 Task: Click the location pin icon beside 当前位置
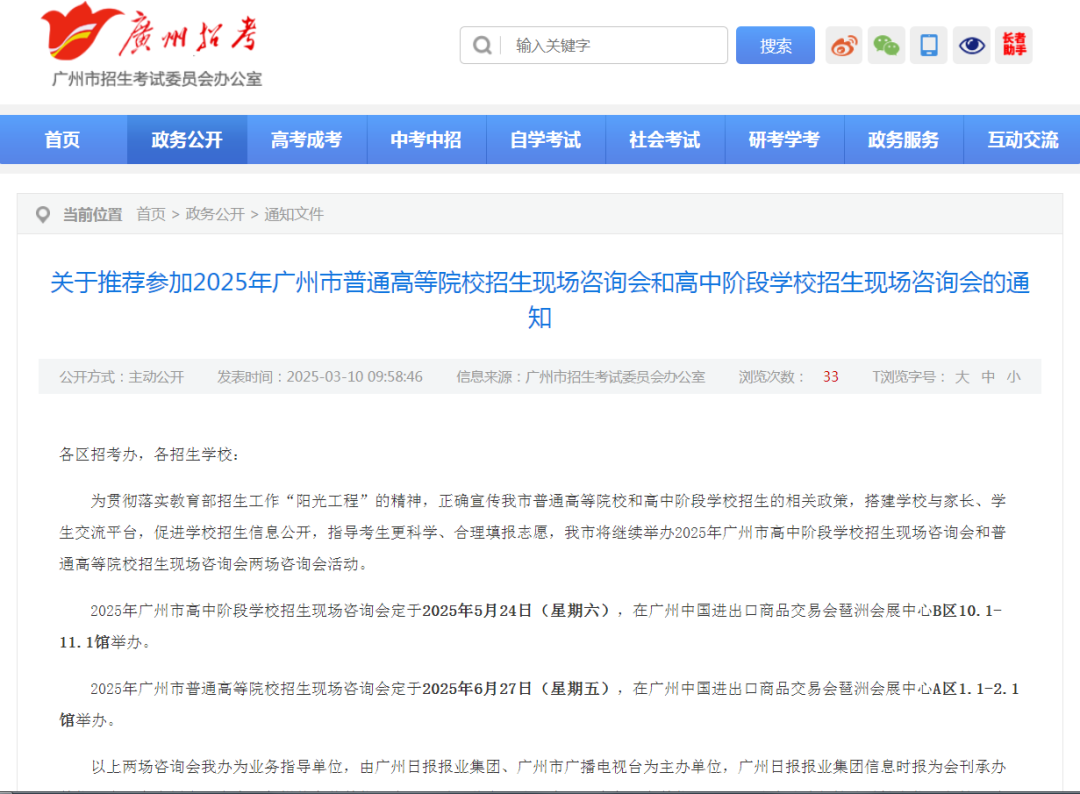(x=43, y=214)
